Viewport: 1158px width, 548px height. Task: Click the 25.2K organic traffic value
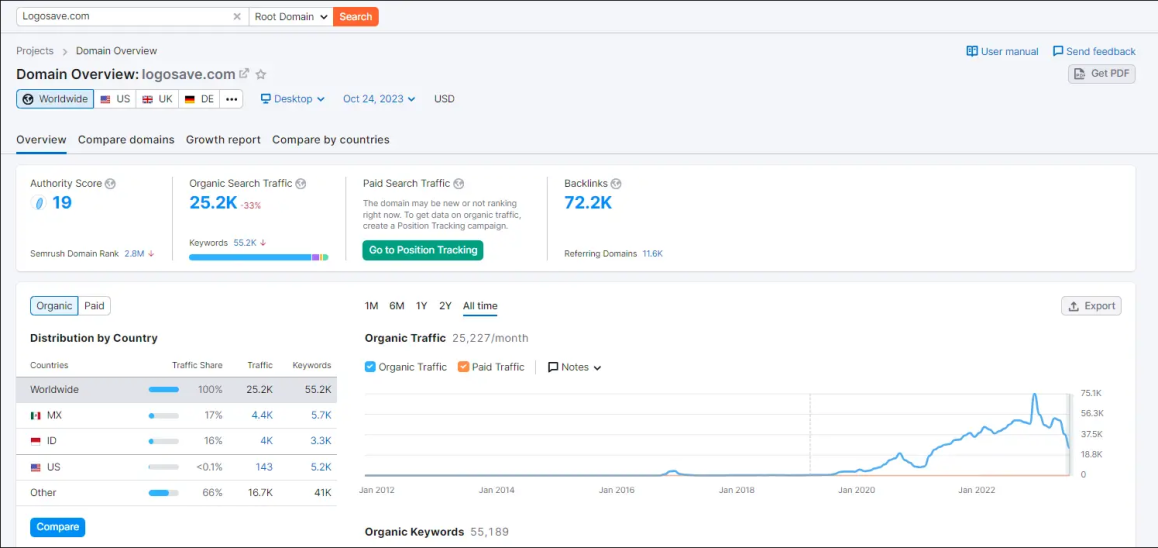[x=213, y=202]
